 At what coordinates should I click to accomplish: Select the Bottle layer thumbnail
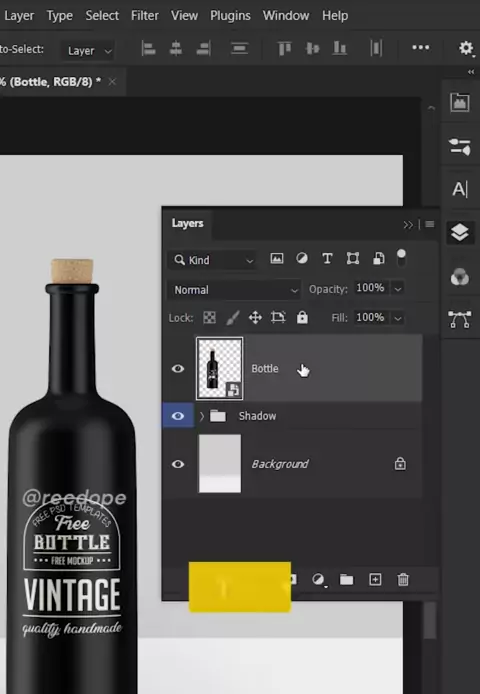[x=220, y=368]
